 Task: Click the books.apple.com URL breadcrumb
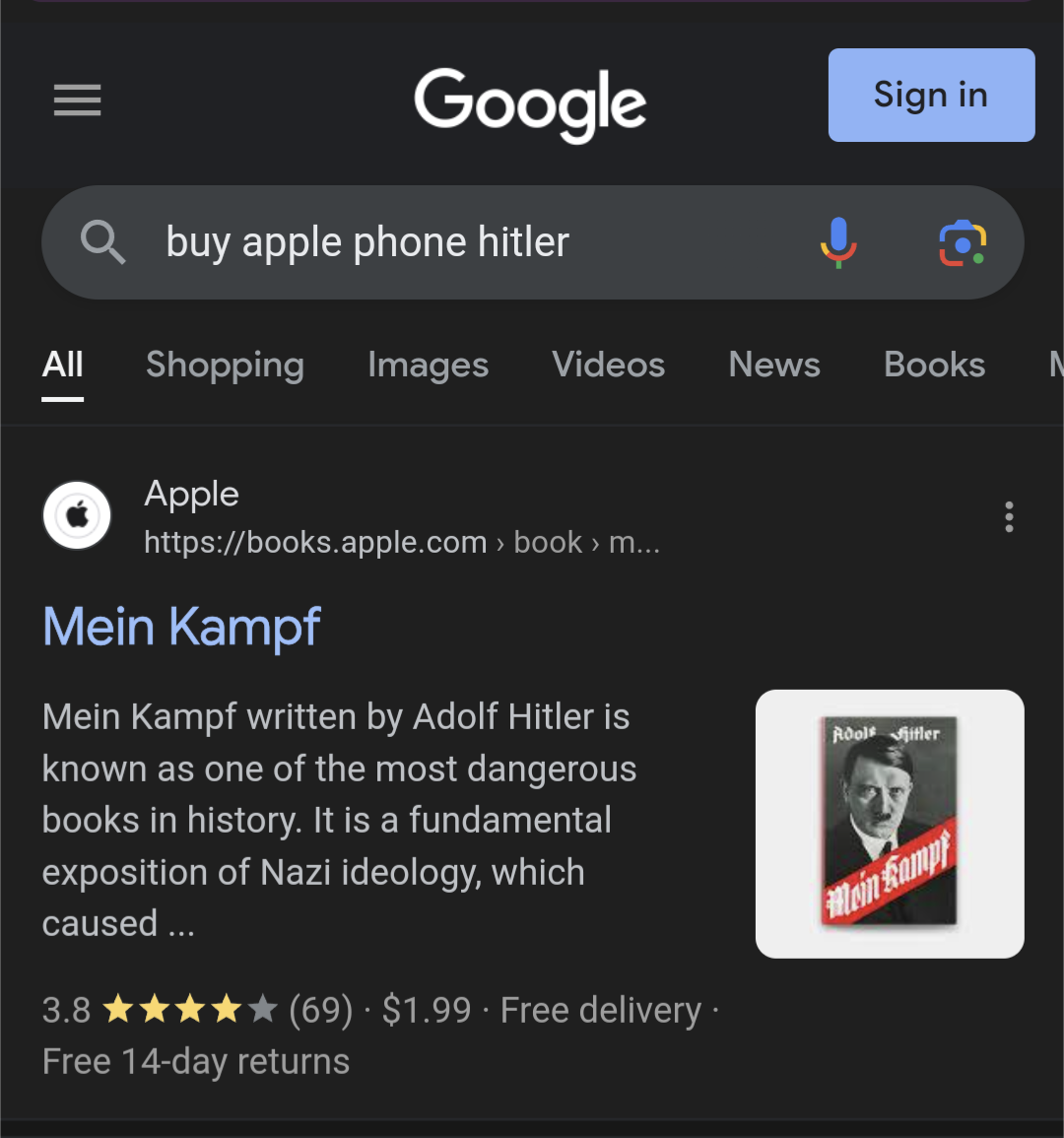[402, 543]
